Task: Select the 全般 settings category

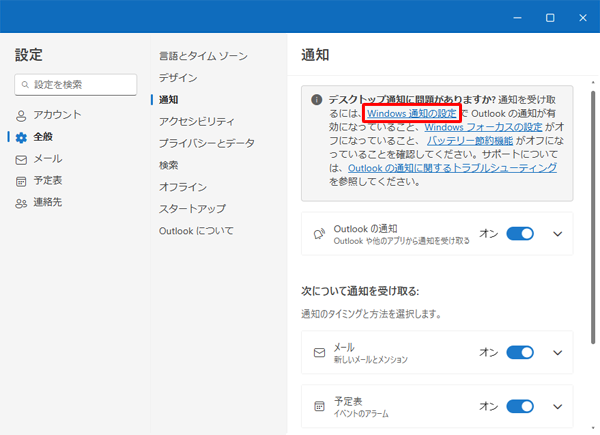Action: [43, 137]
